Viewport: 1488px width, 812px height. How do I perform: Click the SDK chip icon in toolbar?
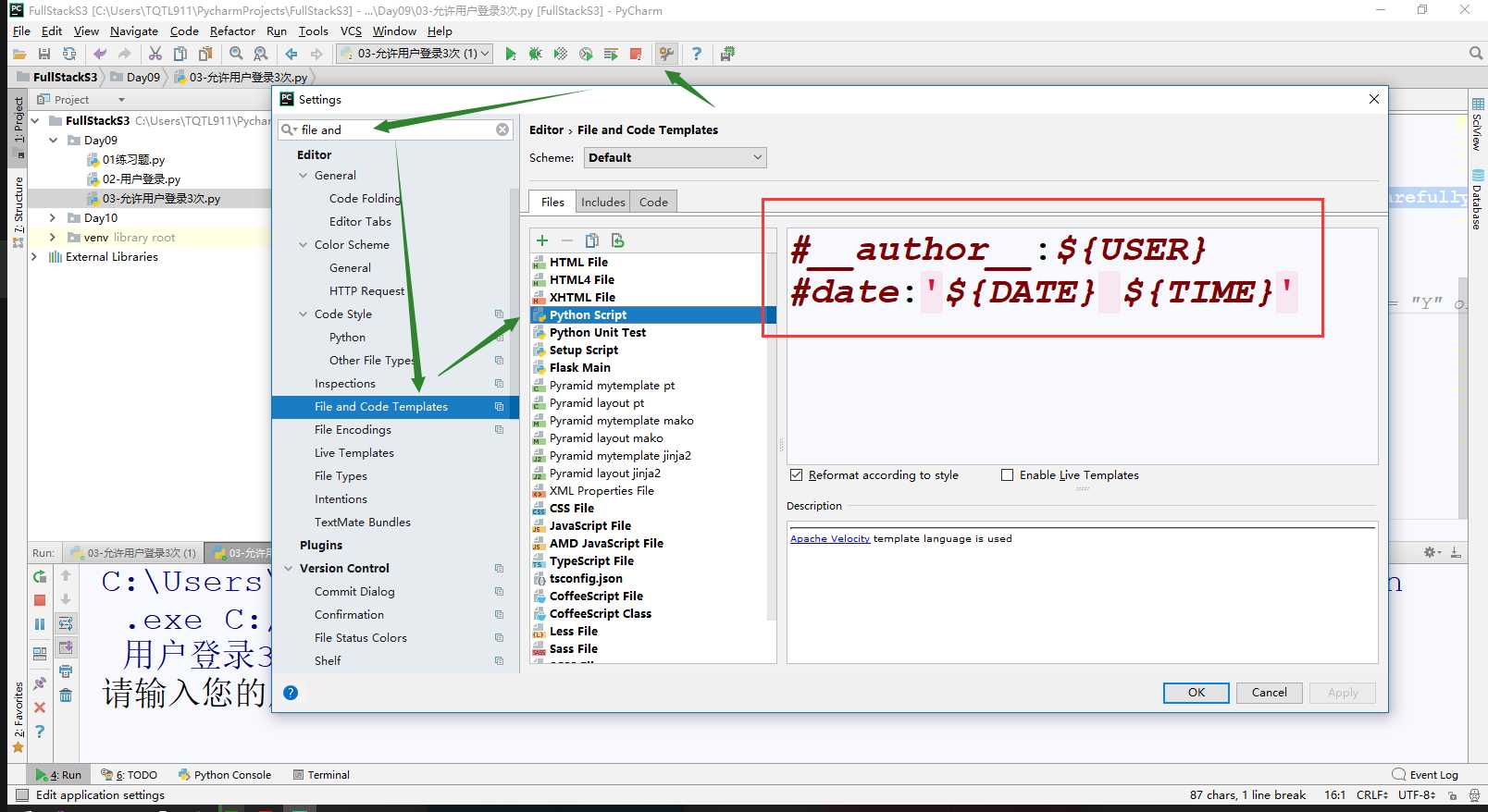point(727,54)
